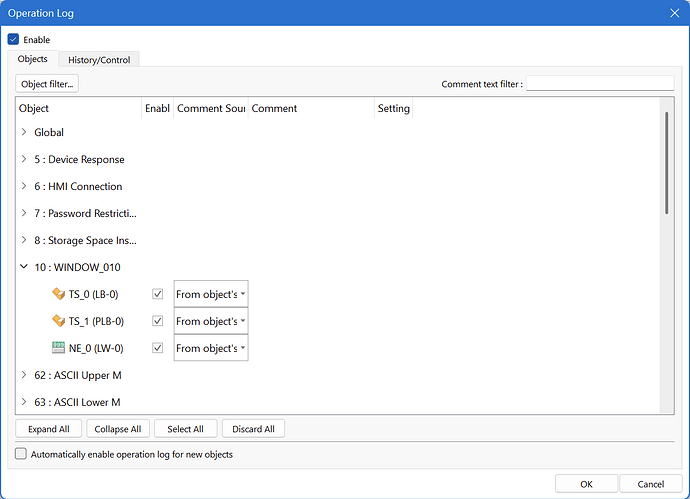Focus the Comment text filter field
Screen dimensions: 690x499
600,83
